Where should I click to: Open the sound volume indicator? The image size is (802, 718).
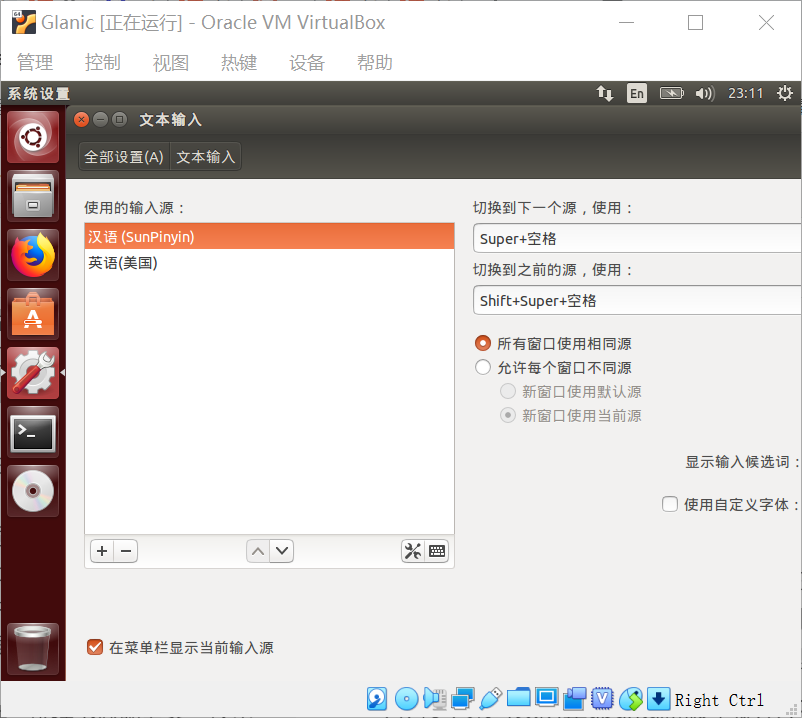(x=704, y=94)
